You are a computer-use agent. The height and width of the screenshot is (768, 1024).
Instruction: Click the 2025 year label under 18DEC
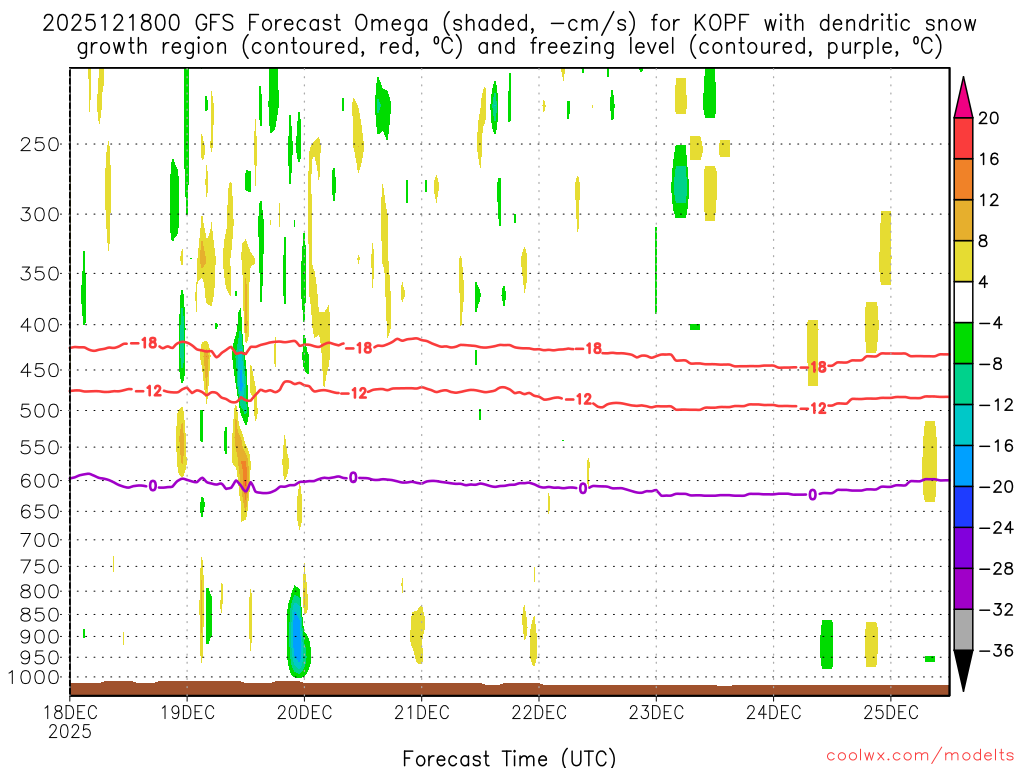[70, 731]
